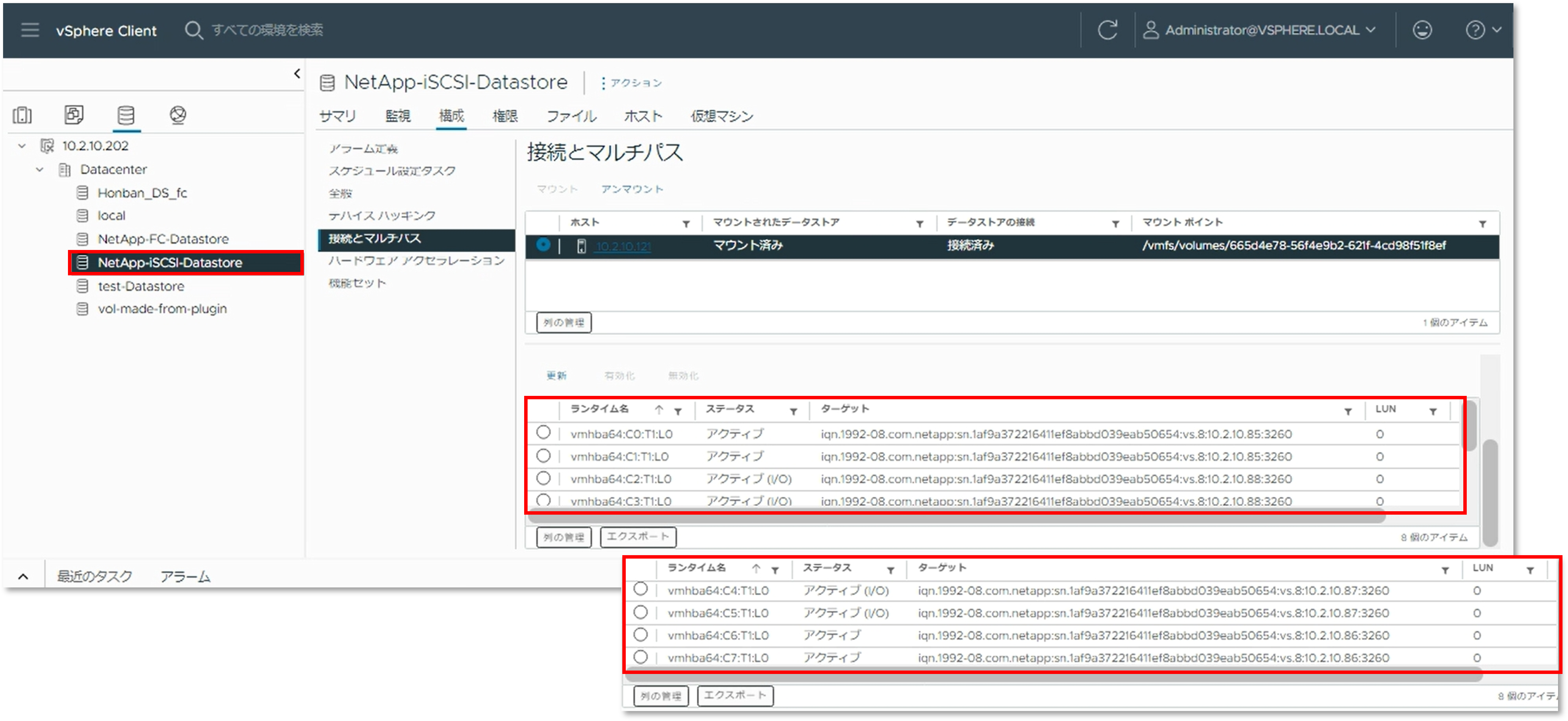Open the smiley feedback icon
1568x721 pixels.
(x=1422, y=30)
